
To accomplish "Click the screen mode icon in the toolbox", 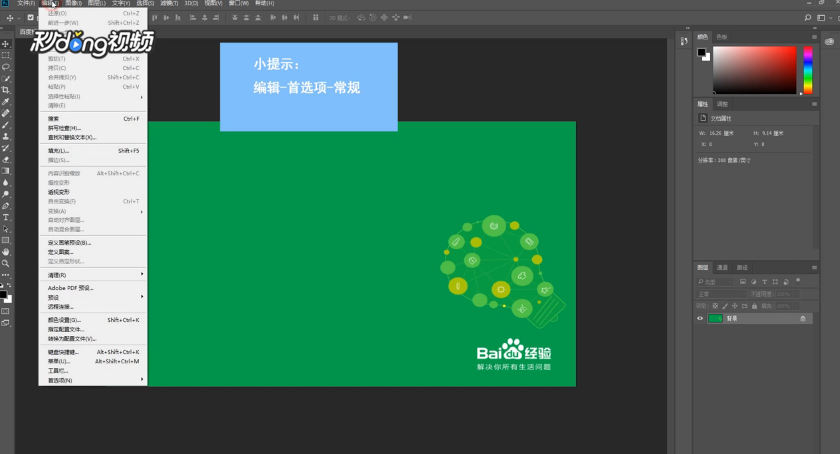I will (x=5, y=323).
